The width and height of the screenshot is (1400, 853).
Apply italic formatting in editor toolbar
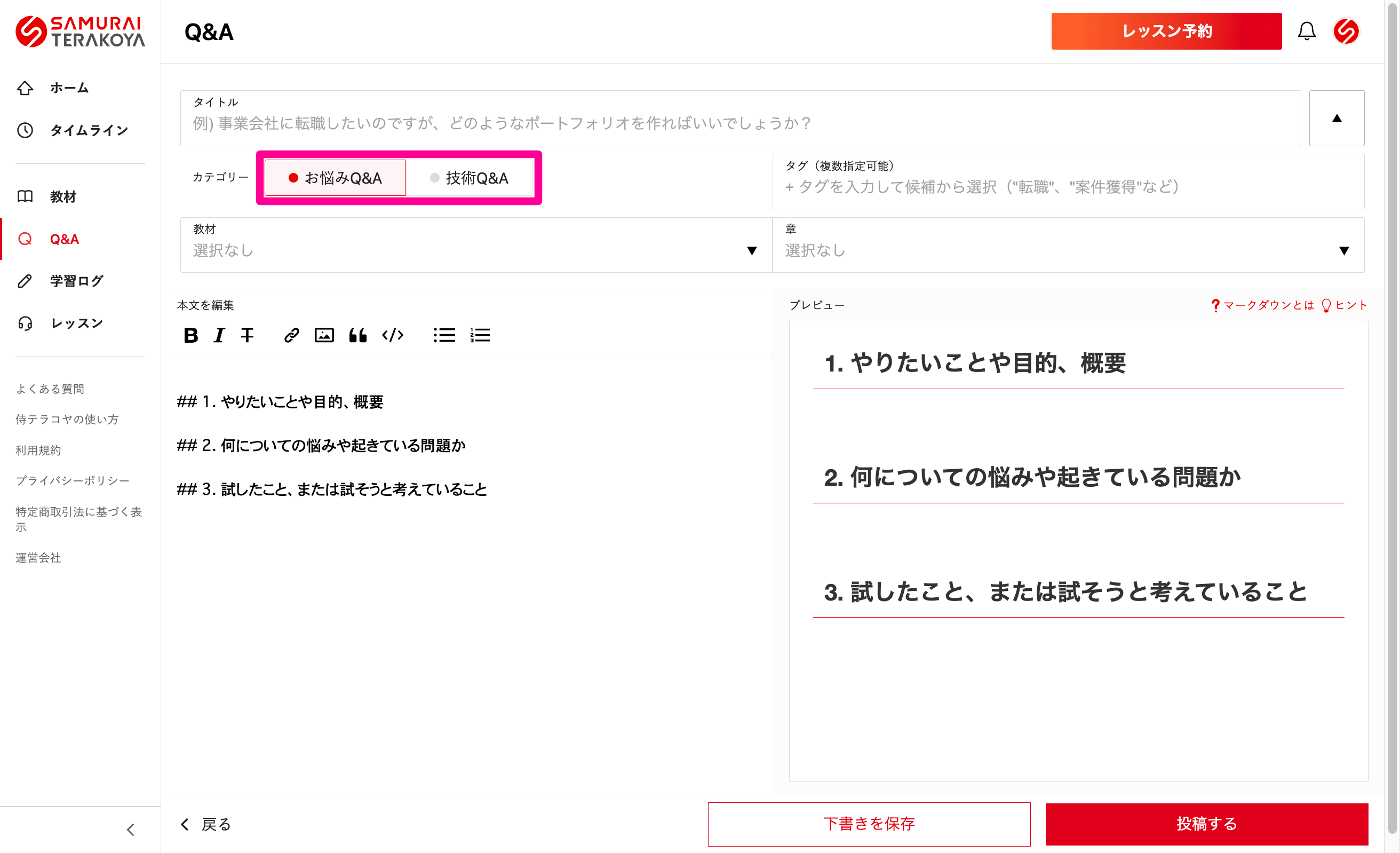219,335
